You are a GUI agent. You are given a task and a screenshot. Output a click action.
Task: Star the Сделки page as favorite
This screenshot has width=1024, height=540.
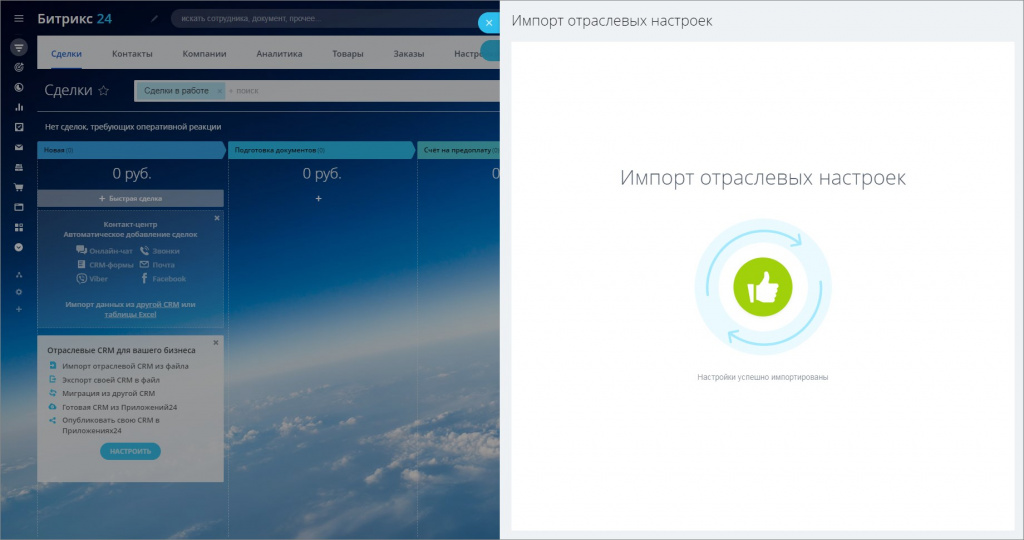click(x=103, y=91)
